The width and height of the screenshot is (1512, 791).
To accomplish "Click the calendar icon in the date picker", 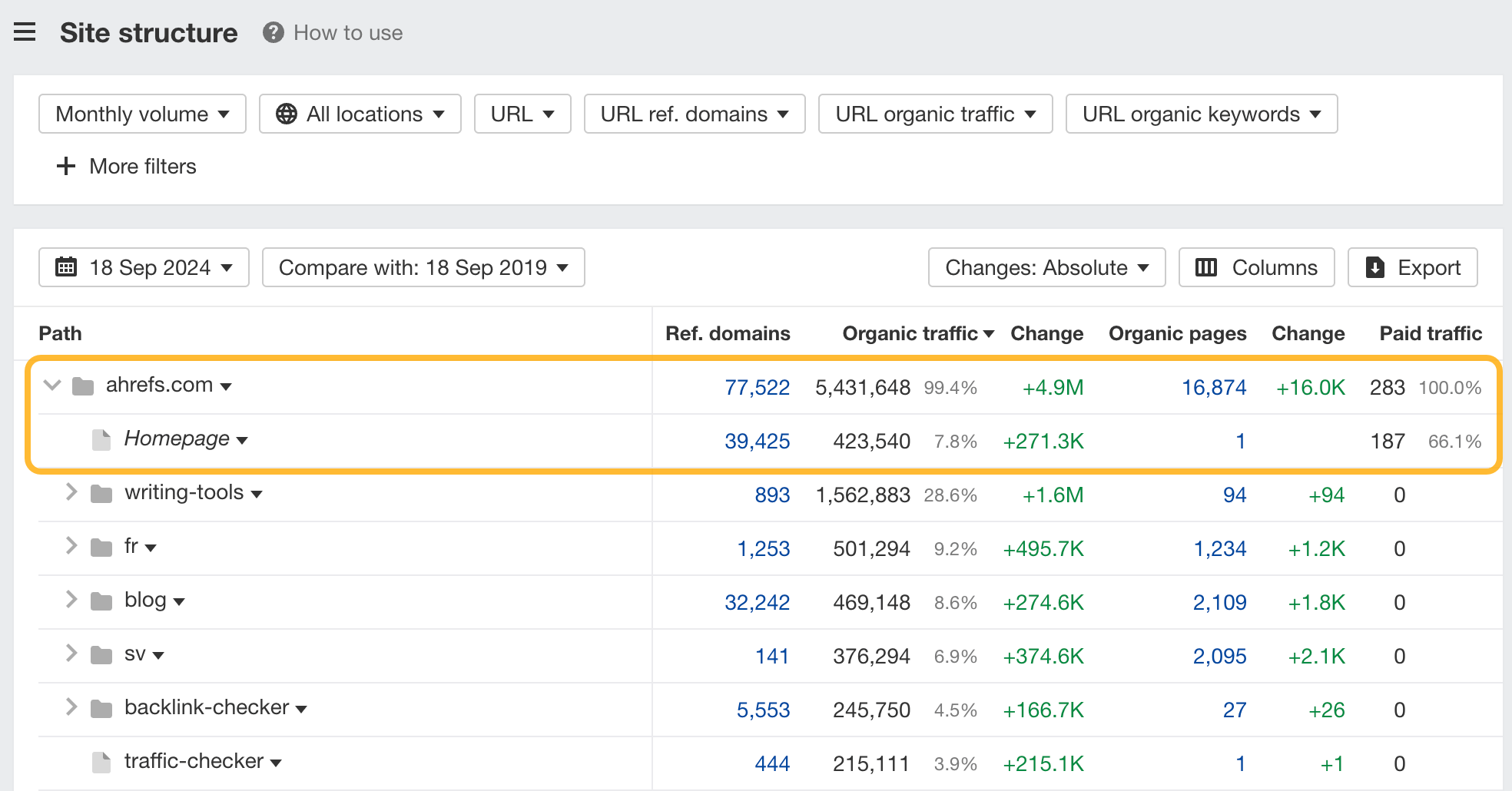I will 67,267.
